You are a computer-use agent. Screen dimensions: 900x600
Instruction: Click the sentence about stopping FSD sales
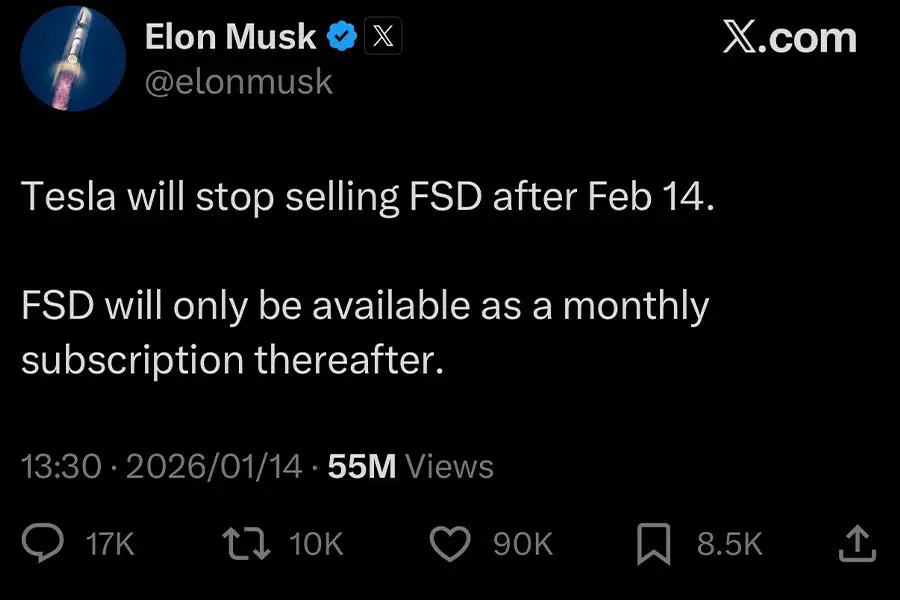pos(368,197)
